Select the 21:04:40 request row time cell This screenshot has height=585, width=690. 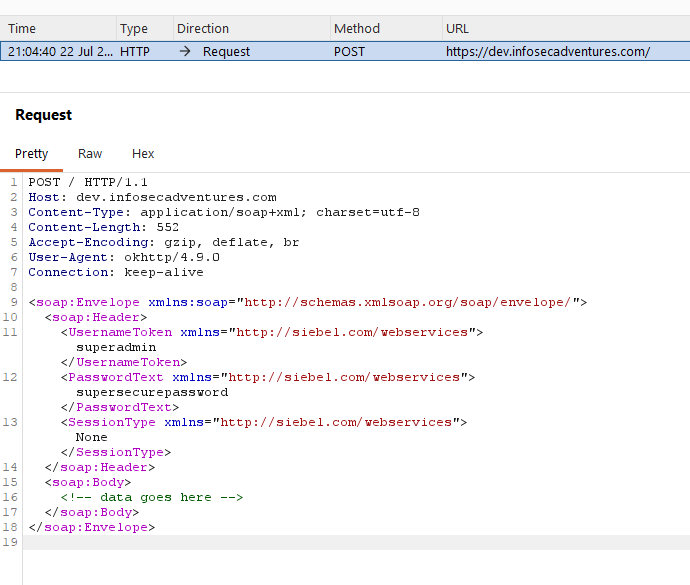pyautogui.click(x=60, y=52)
